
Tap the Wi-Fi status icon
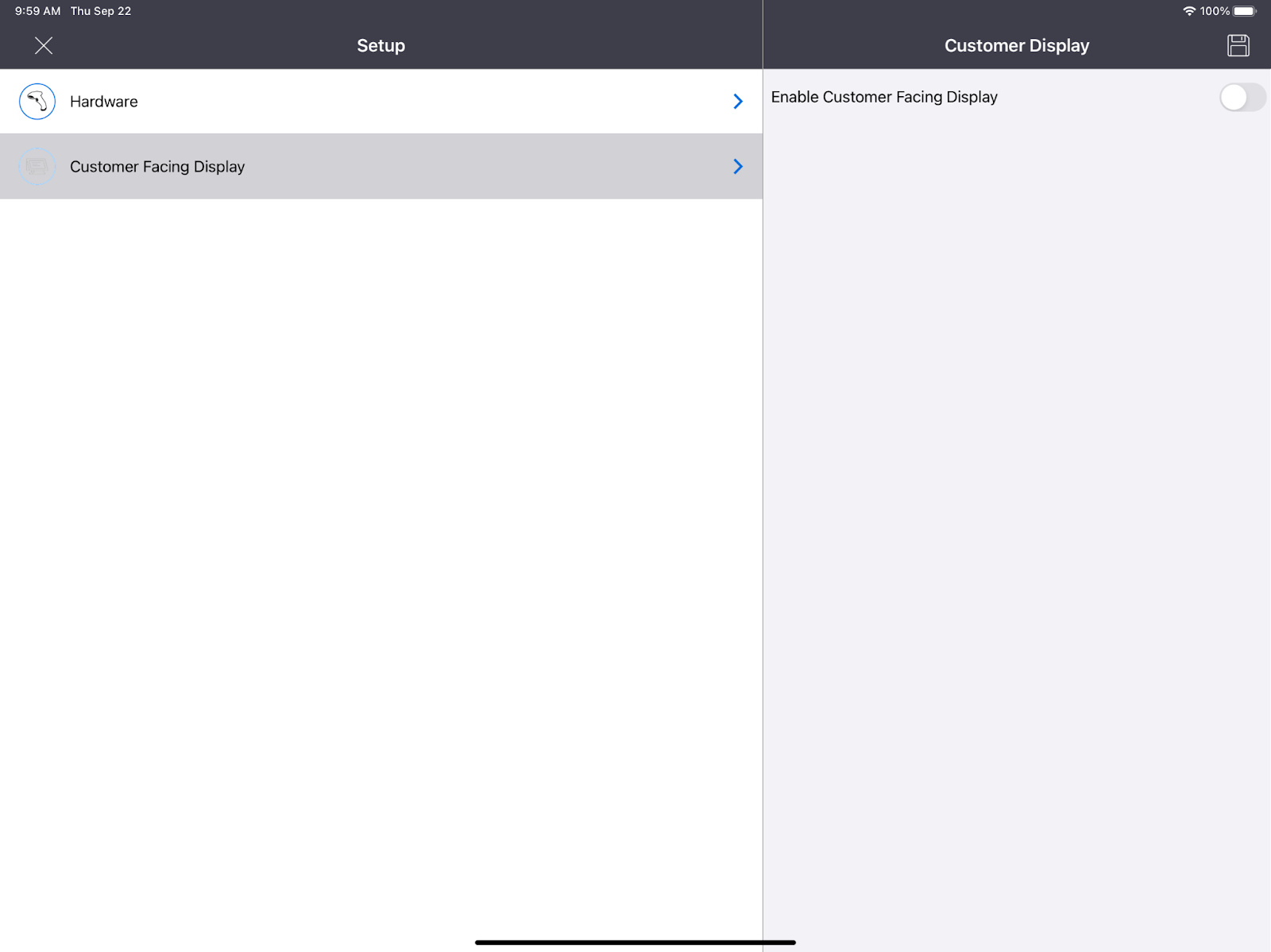(1188, 11)
